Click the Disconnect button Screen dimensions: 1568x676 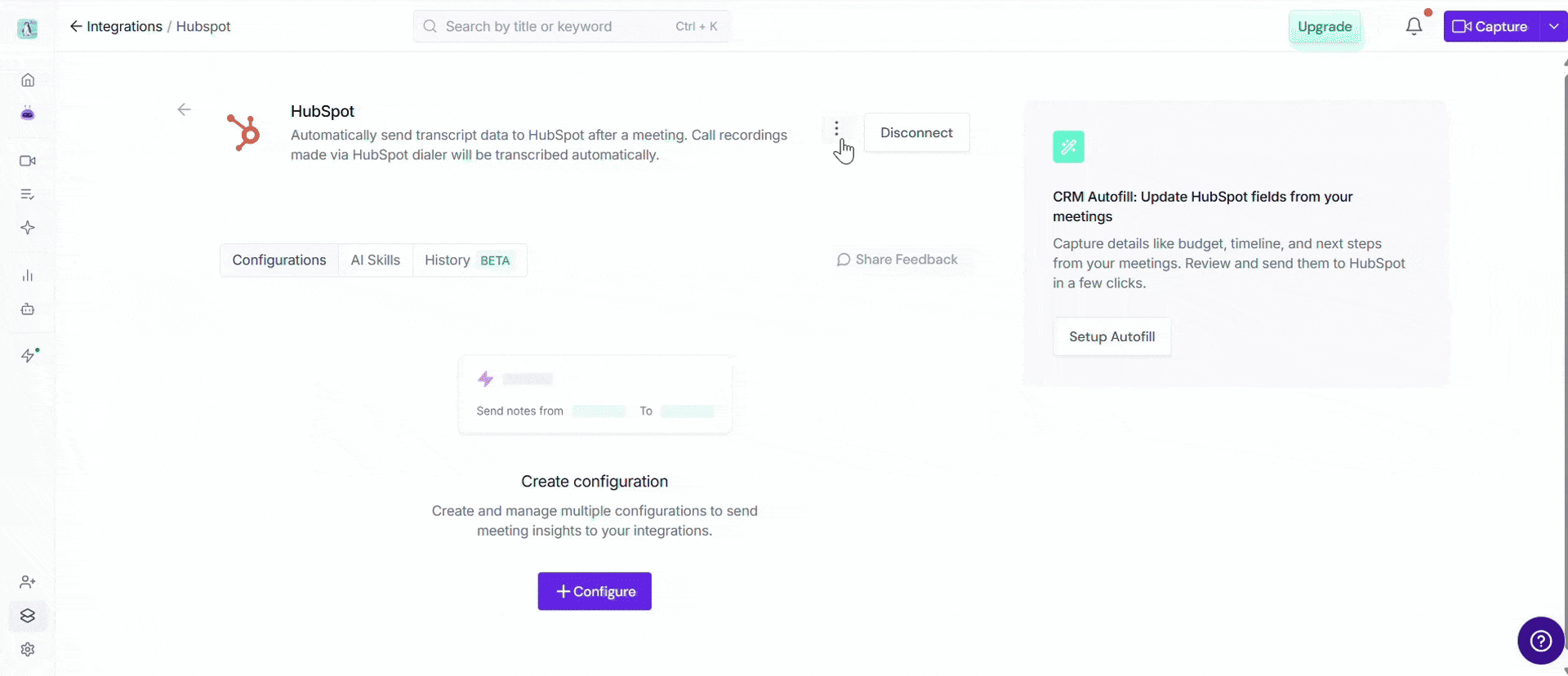tap(916, 132)
